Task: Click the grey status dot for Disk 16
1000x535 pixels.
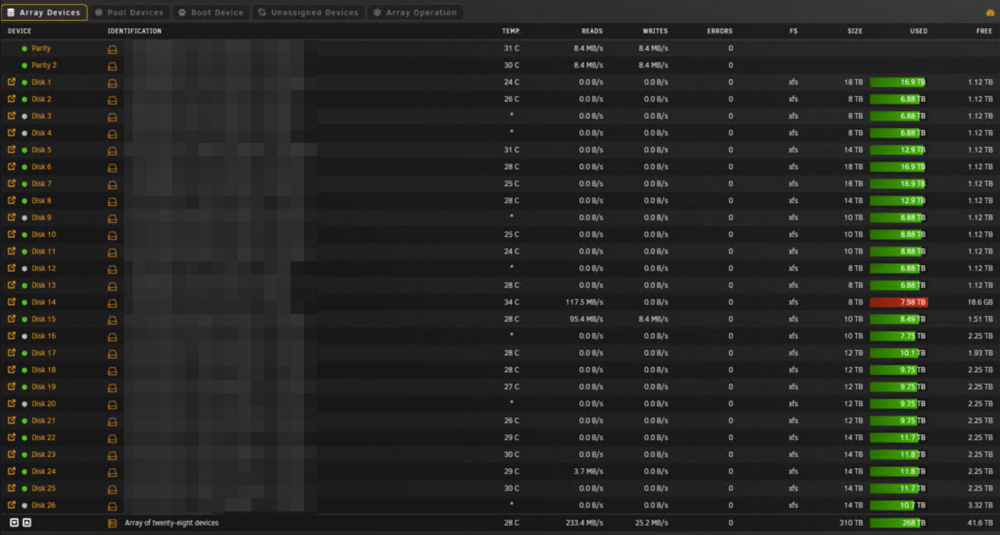Action: click(x=24, y=336)
